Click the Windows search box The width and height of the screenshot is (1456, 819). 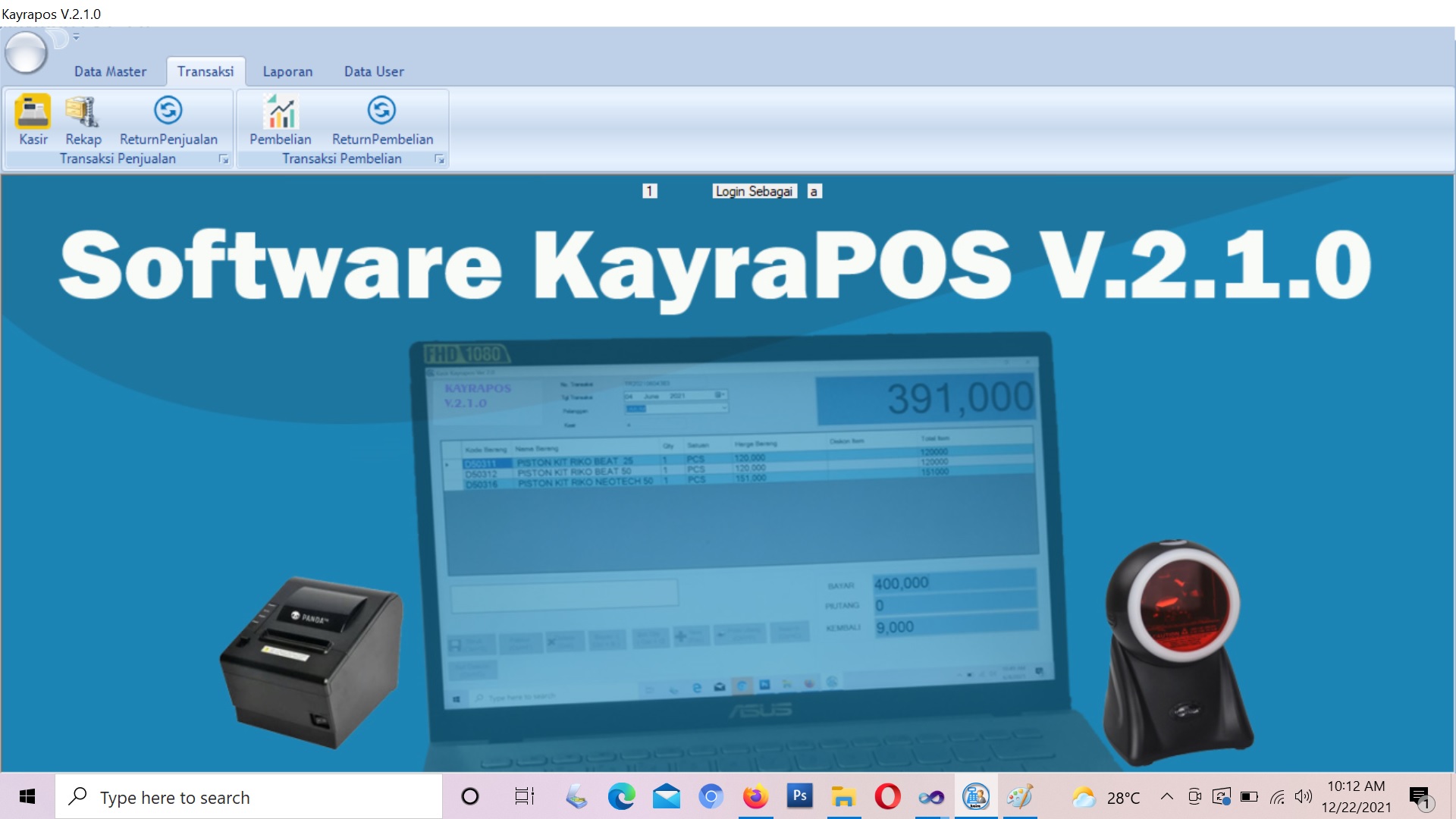(250, 797)
